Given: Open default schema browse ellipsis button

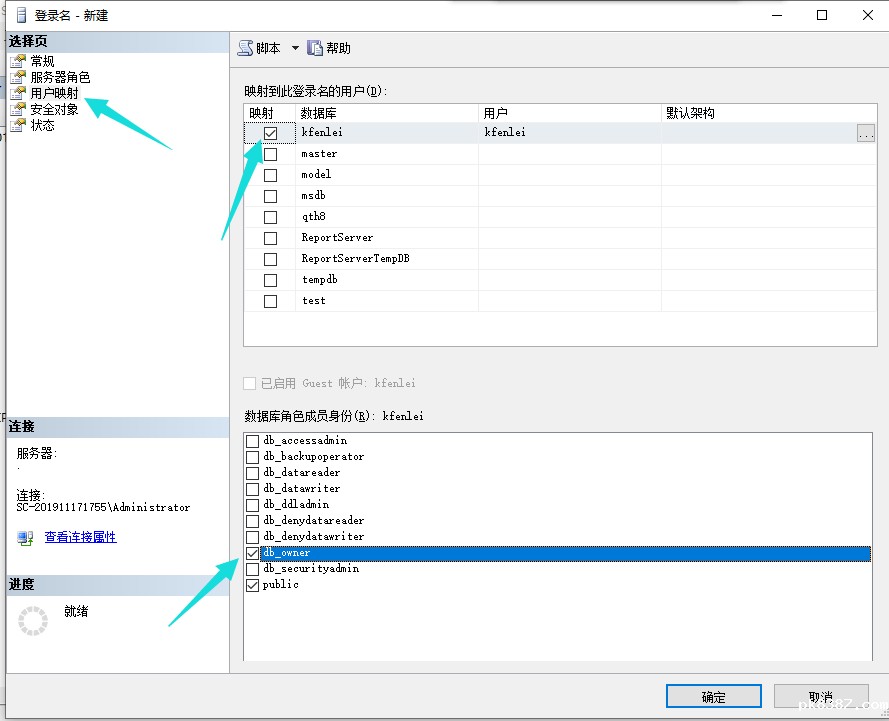Looking at the screenshot, I should tap(866, 133).
